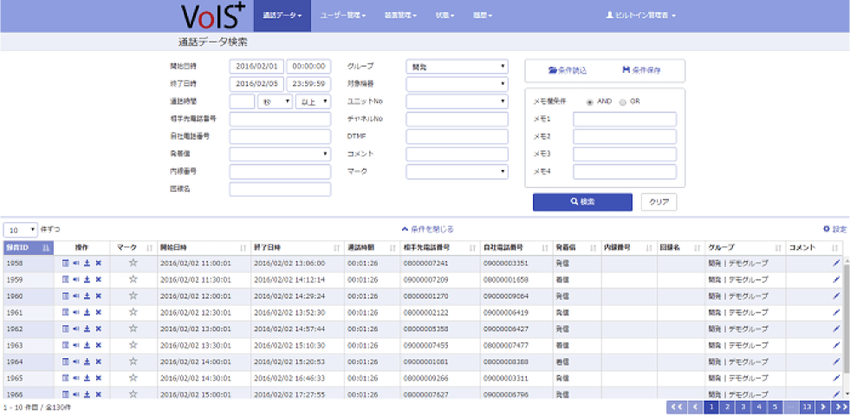The image size is (850, 417).
Task: Open the 以上 comparison dropdown
Action: (313, 101)
